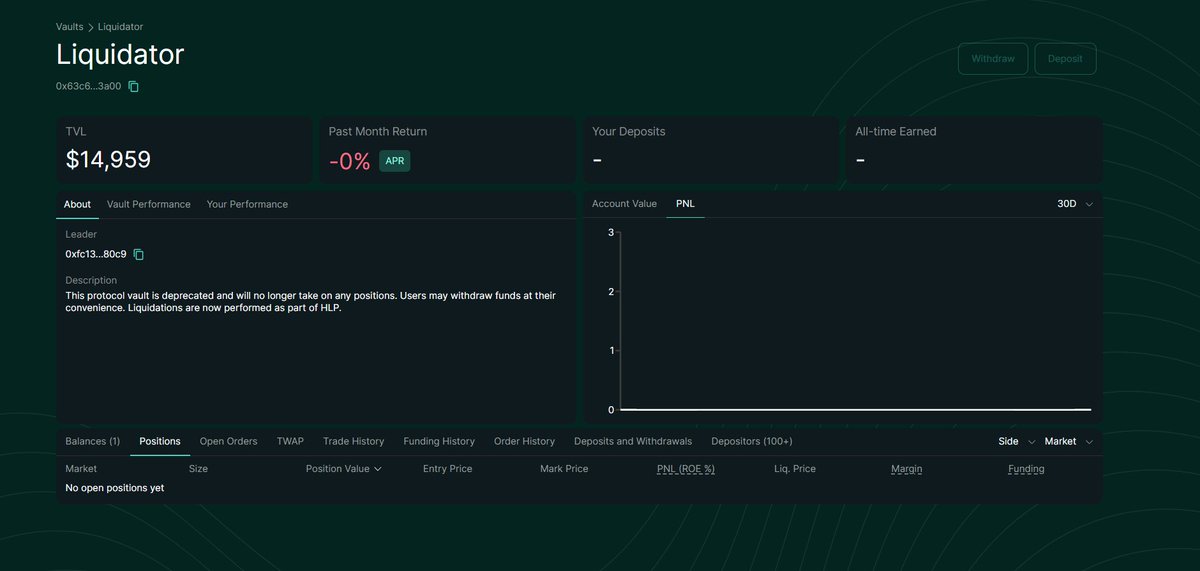Click the vault address 0x63c6...3a00 text
Viewport: 1200px width, 571px height.
88,86
